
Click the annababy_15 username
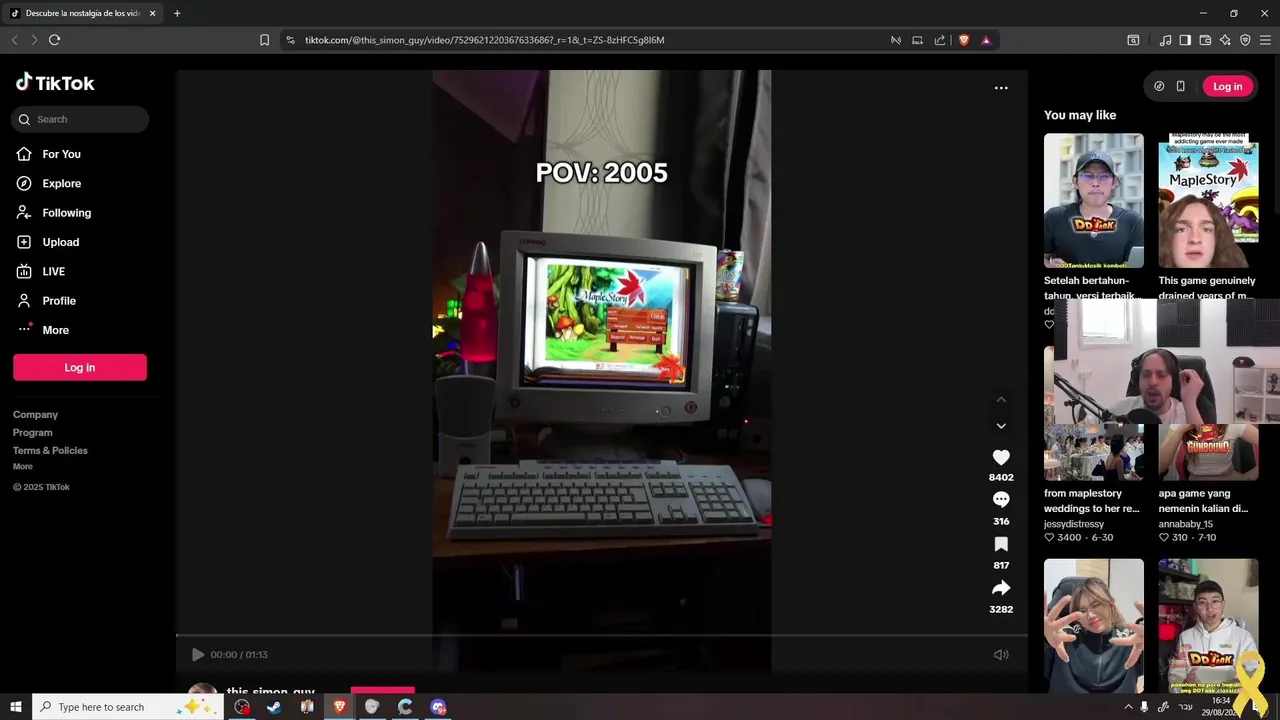[x=1186, y=524]
